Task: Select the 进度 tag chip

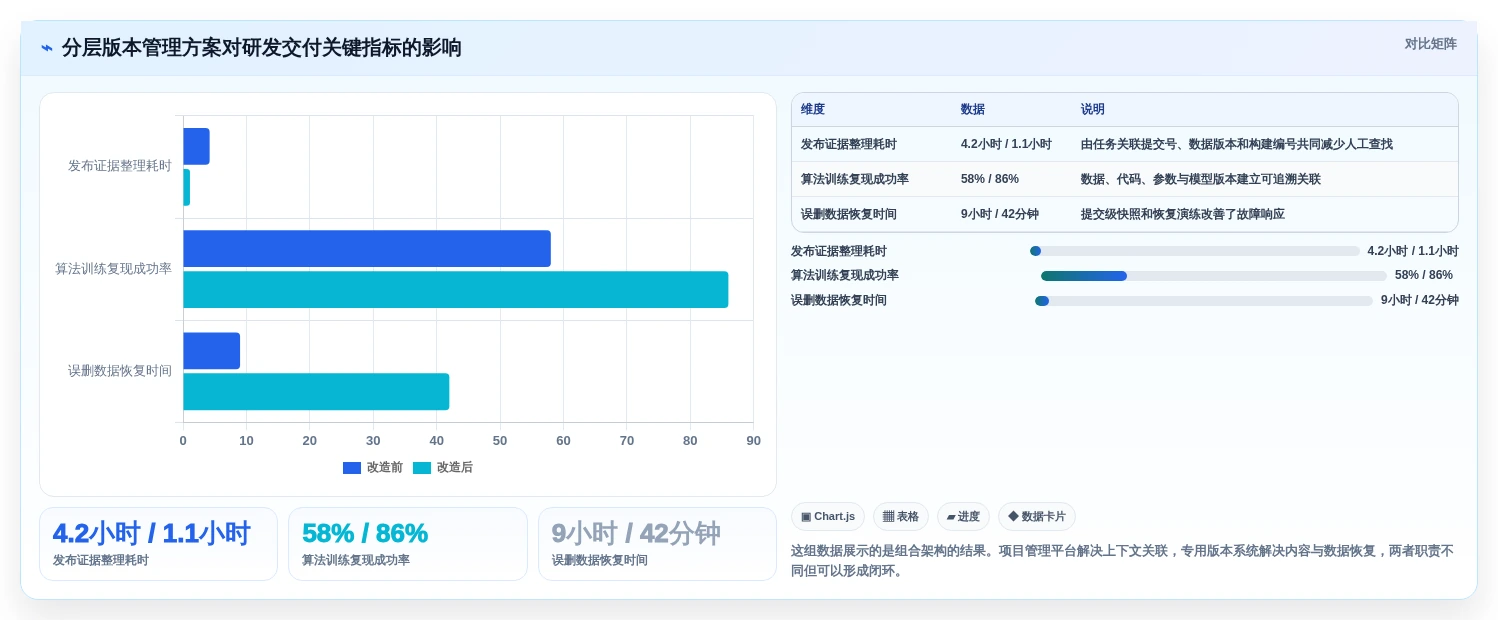Action: pos(963,517)
